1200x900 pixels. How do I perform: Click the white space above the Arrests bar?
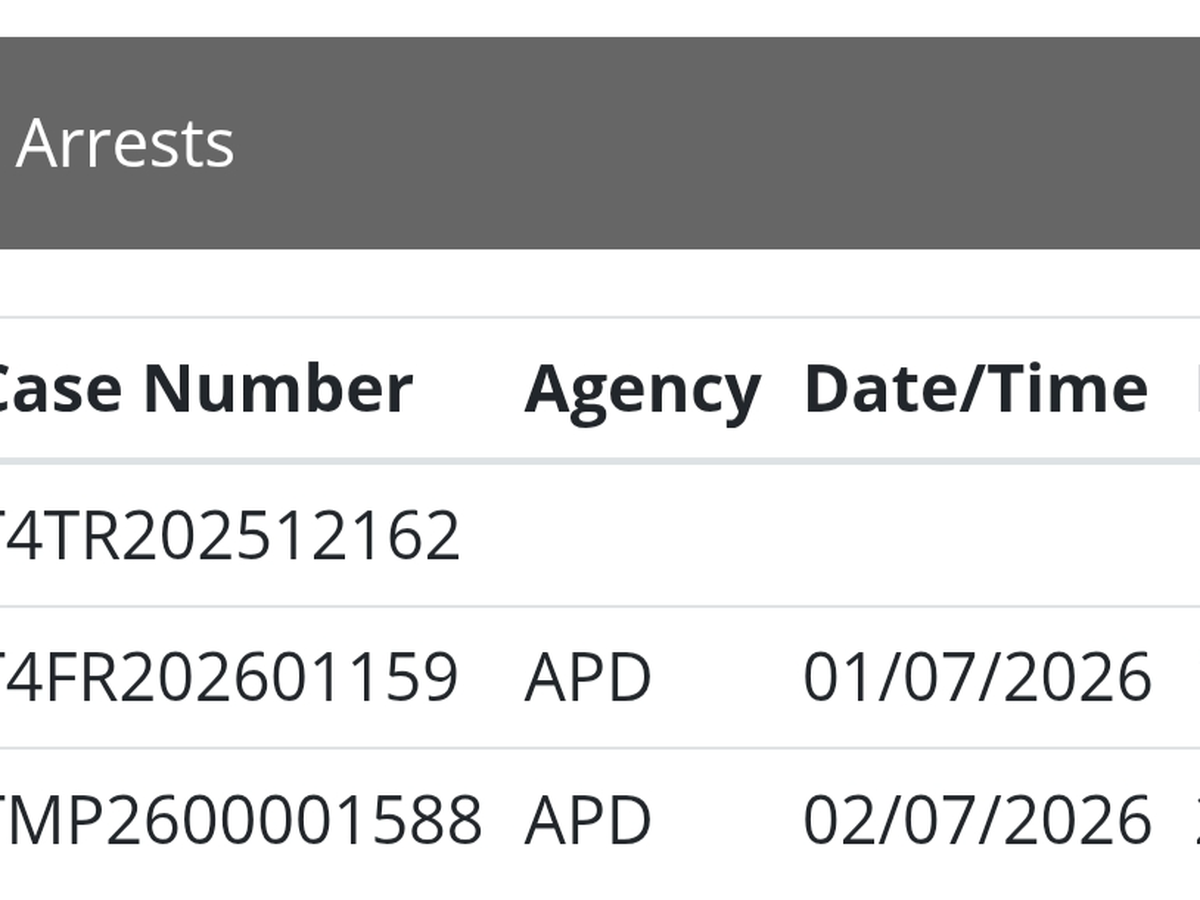tap(600, 18)
